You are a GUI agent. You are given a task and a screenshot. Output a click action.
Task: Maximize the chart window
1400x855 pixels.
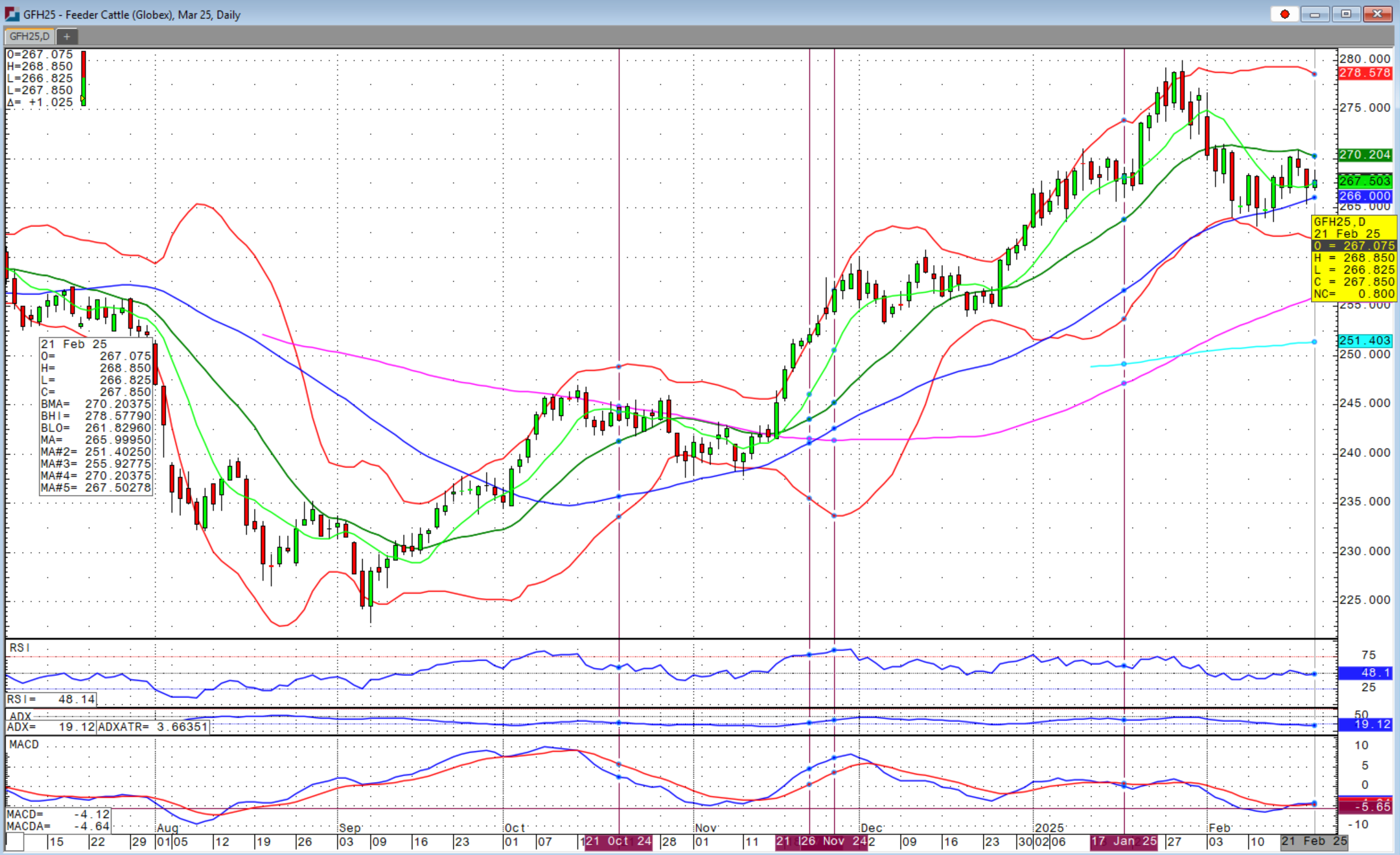click(x=1345, y=14)
